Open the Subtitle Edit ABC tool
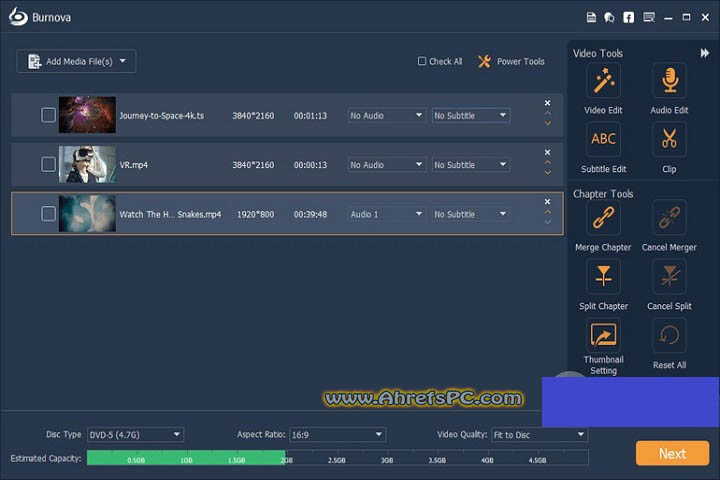 (603, 139)
